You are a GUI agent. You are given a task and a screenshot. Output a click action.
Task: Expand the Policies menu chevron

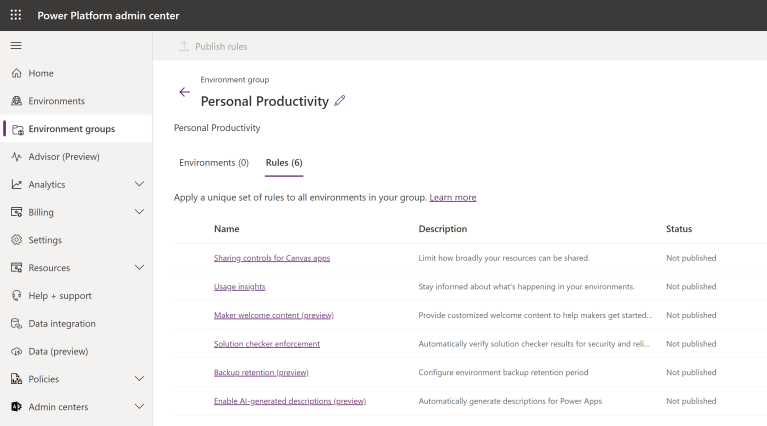click(x=139, y=379)
